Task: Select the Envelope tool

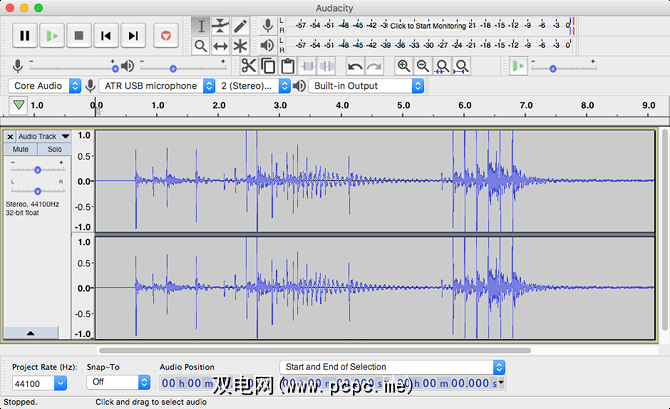Action: (x=220, y=26)
